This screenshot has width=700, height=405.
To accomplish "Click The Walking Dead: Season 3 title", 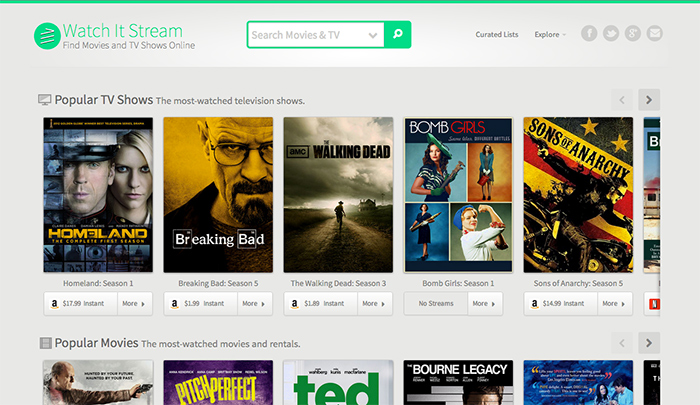I will click(x=338, y=284).
